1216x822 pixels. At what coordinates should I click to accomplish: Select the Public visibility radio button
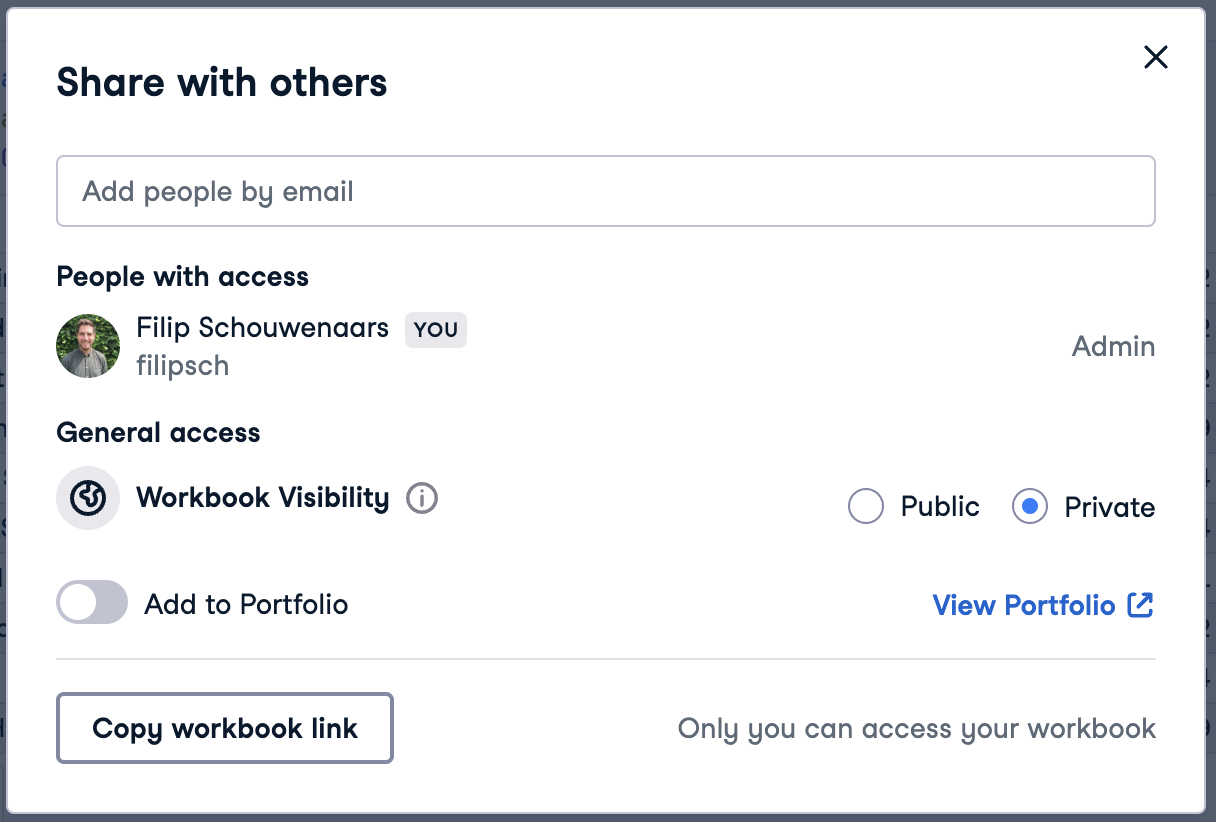[865, 507]
